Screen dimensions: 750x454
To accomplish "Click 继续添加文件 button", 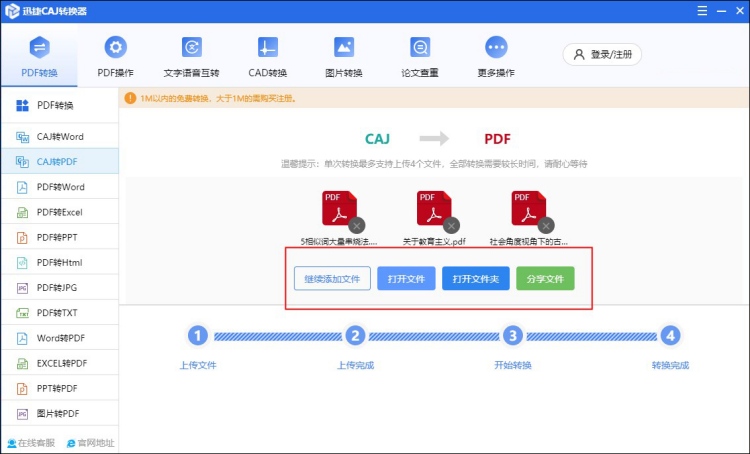I will tap(332, 278).
